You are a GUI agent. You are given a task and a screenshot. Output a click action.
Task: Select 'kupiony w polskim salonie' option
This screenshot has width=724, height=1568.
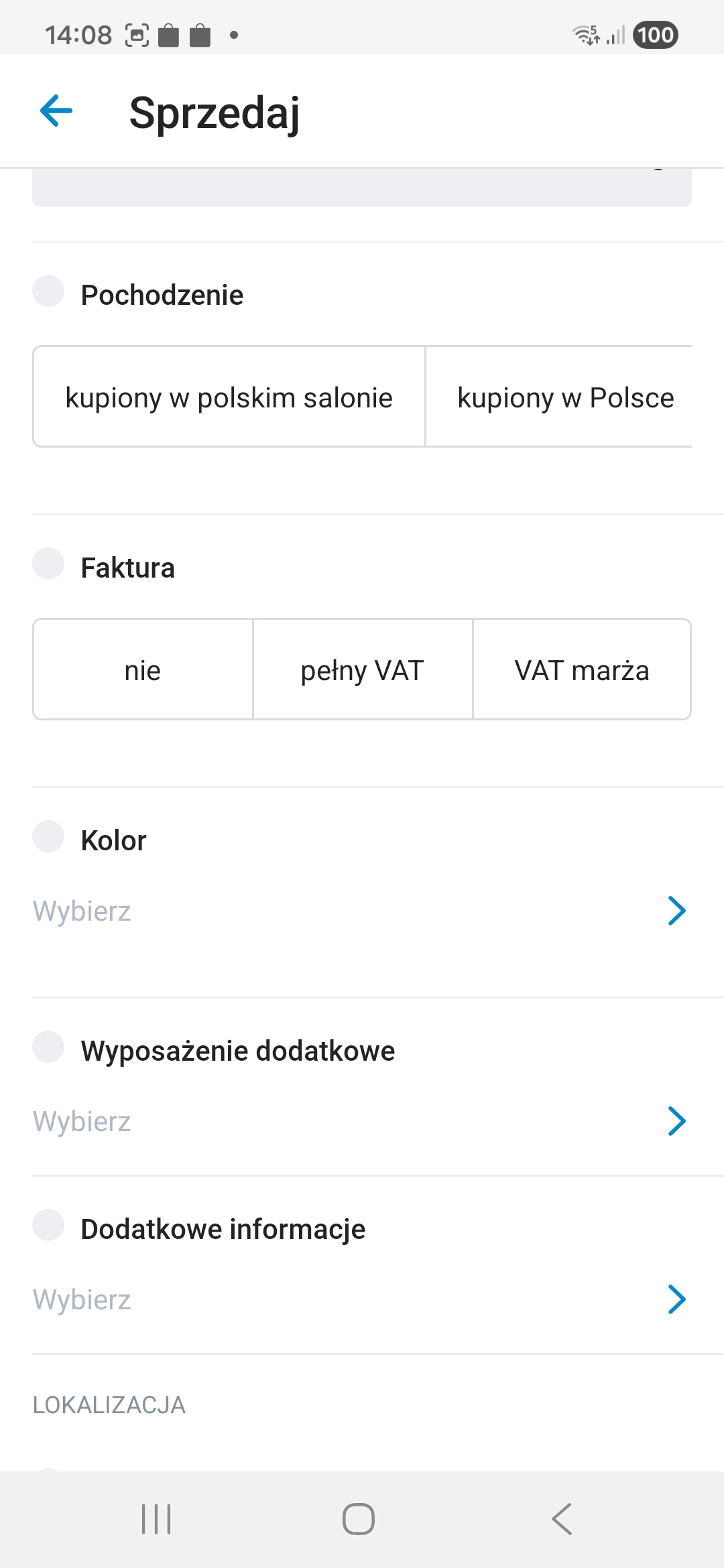pos(229,397)
